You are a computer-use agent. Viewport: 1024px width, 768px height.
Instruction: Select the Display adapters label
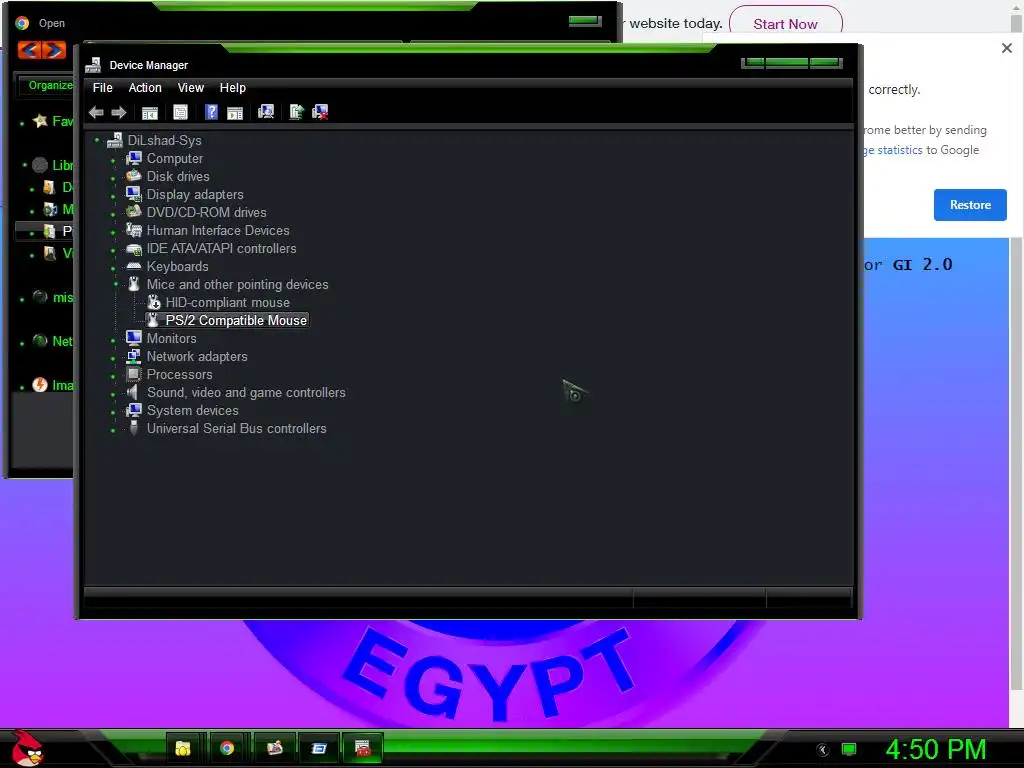pyautogui.click(x=195, y=194)
